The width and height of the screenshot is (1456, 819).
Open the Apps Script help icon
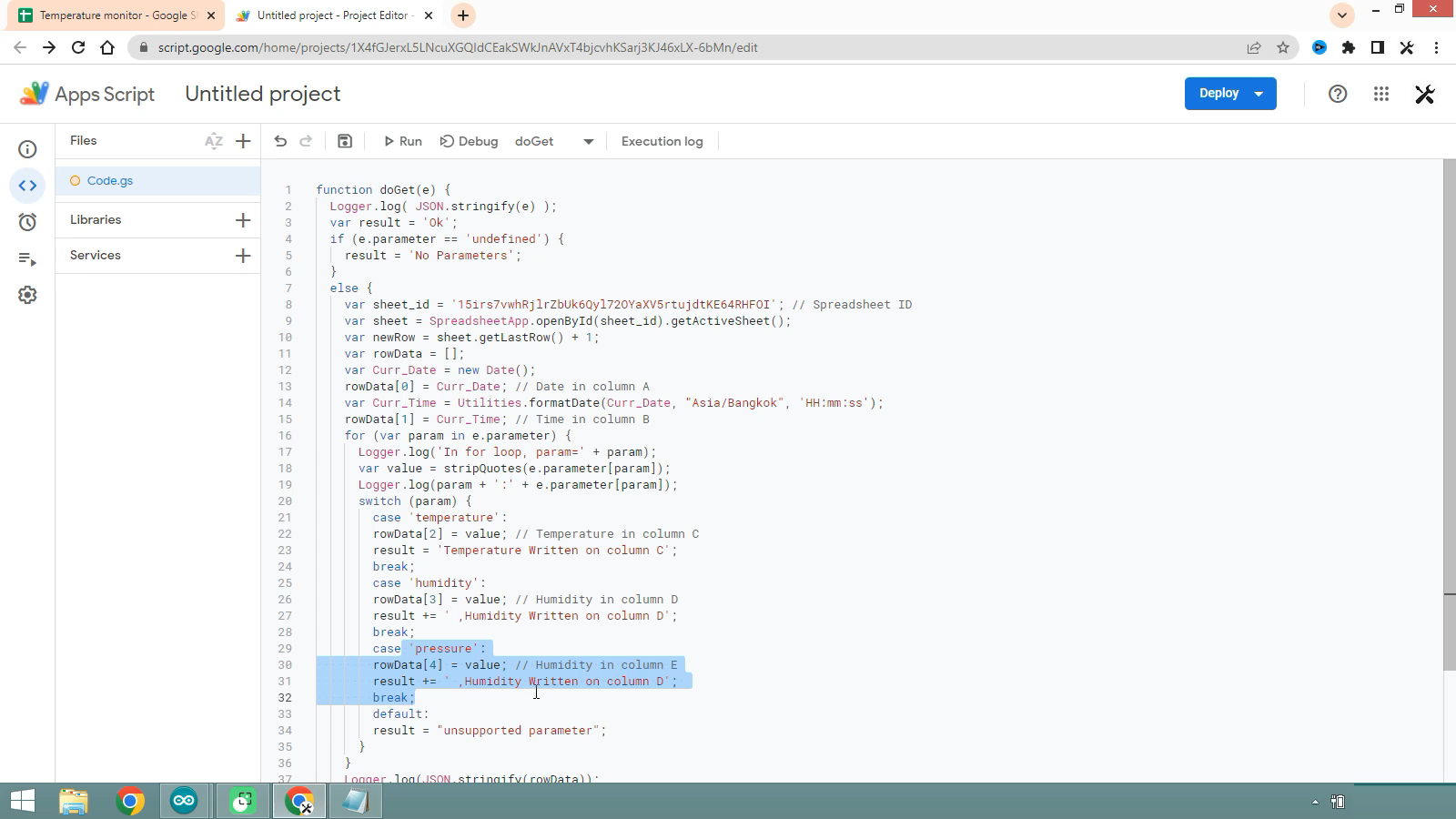1338,94
